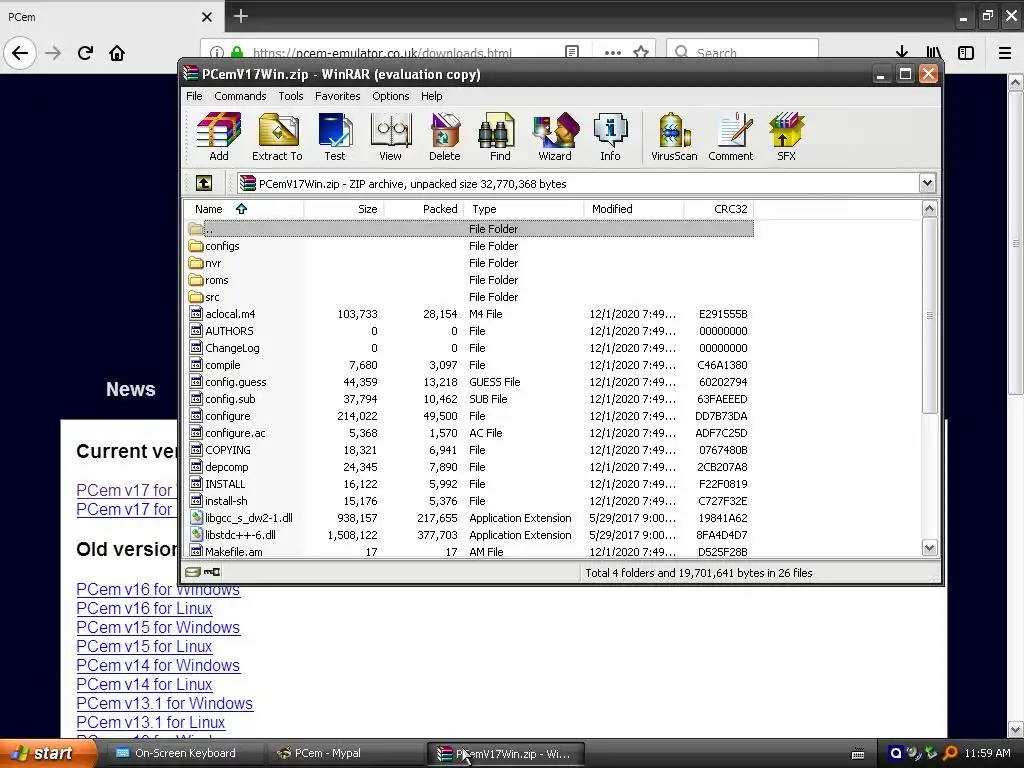The image size is (1024, 768).
Task: Toggle reader view icon in address bar
Action: (x=572, y=52)
